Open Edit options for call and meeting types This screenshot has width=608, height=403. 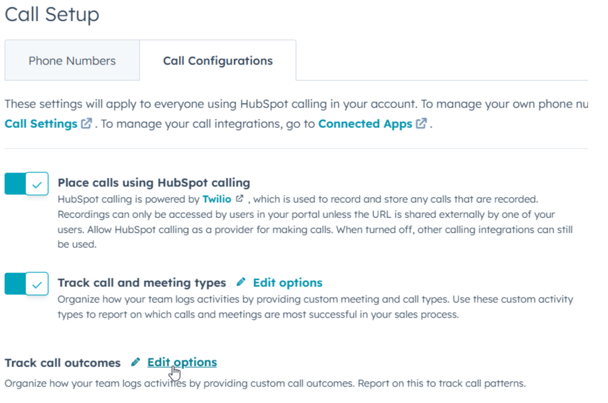coord(287,283)
